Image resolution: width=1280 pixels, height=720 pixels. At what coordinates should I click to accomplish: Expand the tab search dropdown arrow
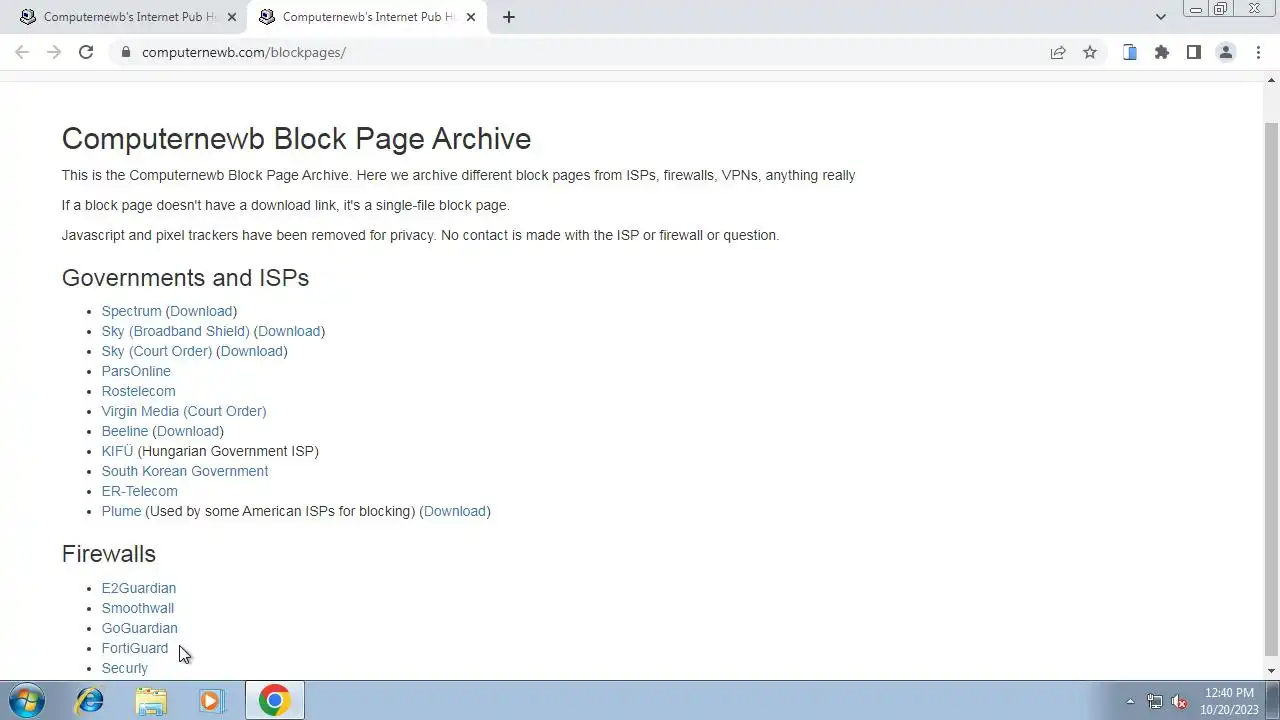click(1161, 17)
